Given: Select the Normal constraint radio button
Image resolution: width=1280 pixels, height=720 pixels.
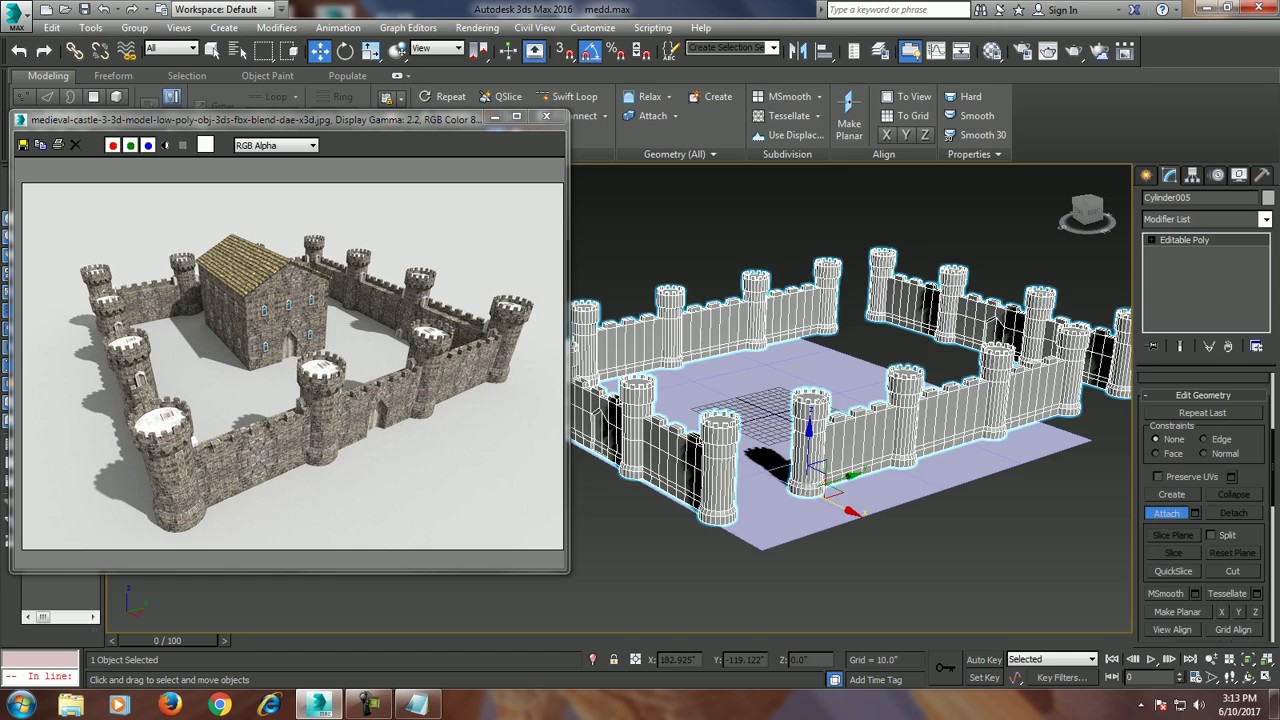Looking at the screenshot, I should [x=1203, y=454].
